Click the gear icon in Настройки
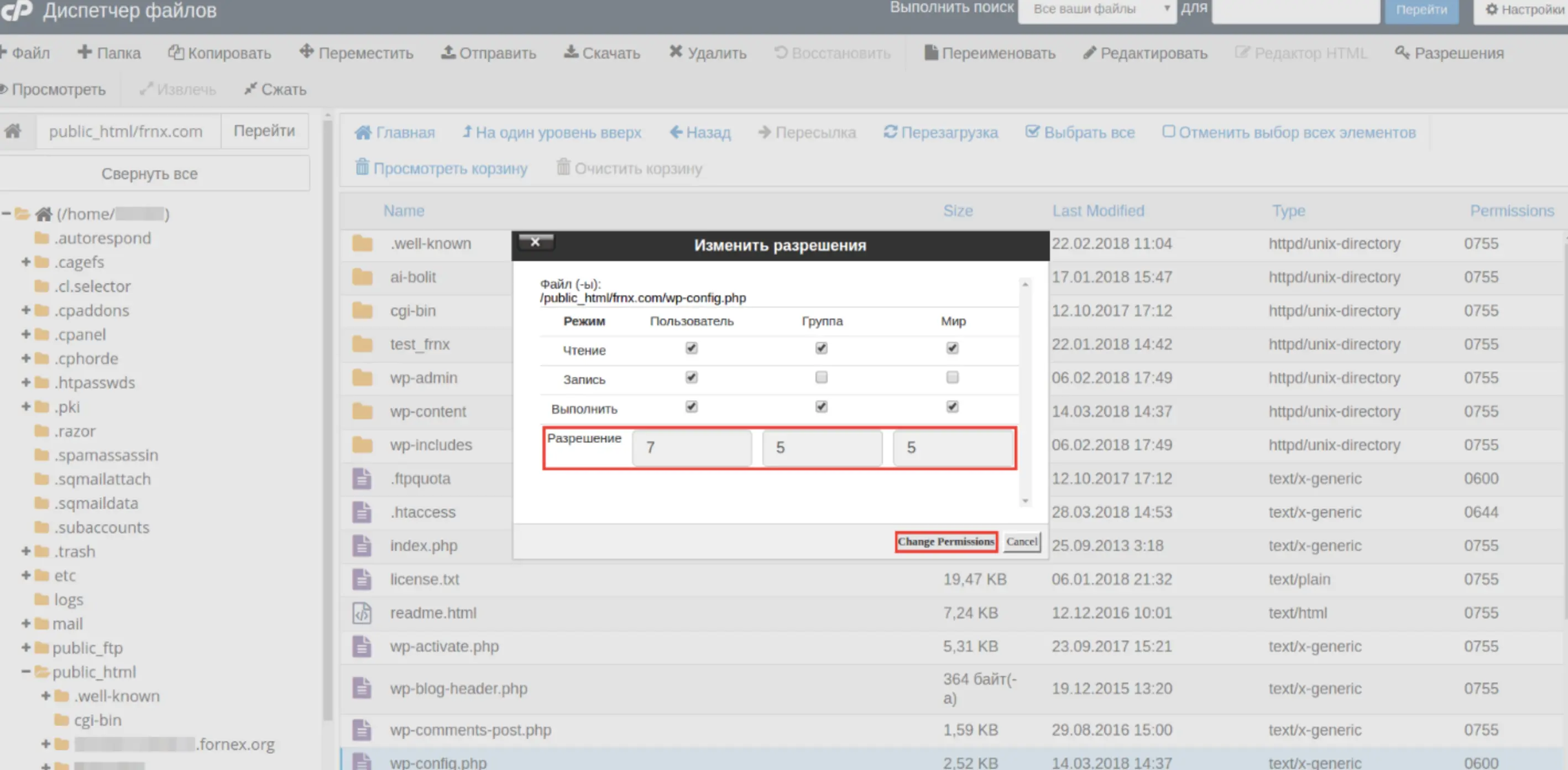The height and width of the screenshot is (770, 1568). point(1491,9)
